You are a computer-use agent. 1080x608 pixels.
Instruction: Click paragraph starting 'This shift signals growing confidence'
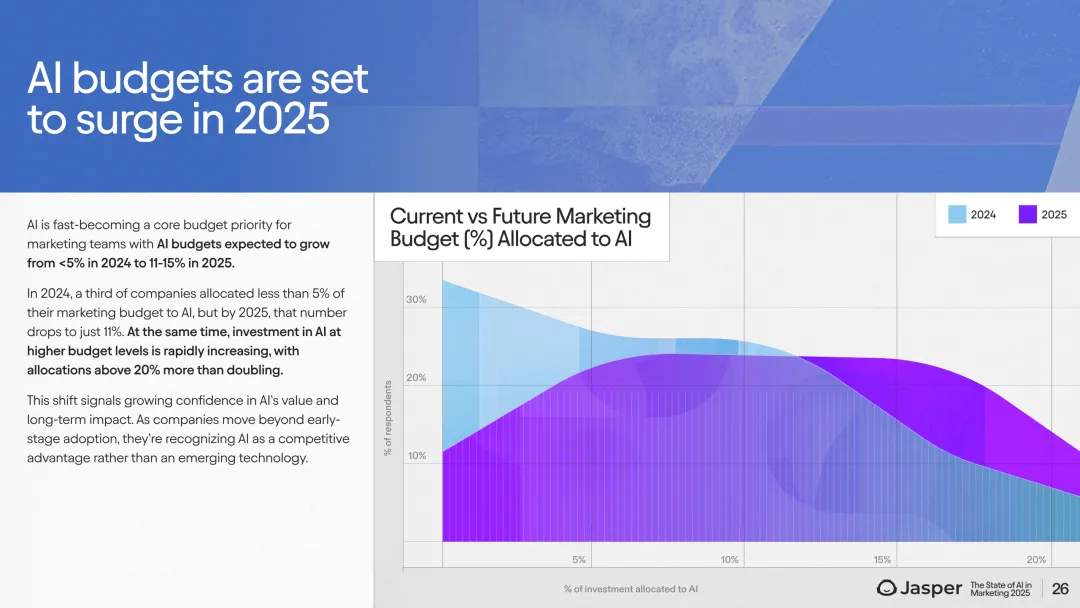click(x=188, y=429)
